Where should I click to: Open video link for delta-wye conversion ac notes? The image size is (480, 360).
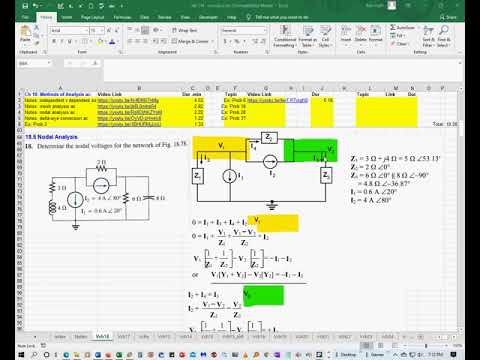click(129, 118)
